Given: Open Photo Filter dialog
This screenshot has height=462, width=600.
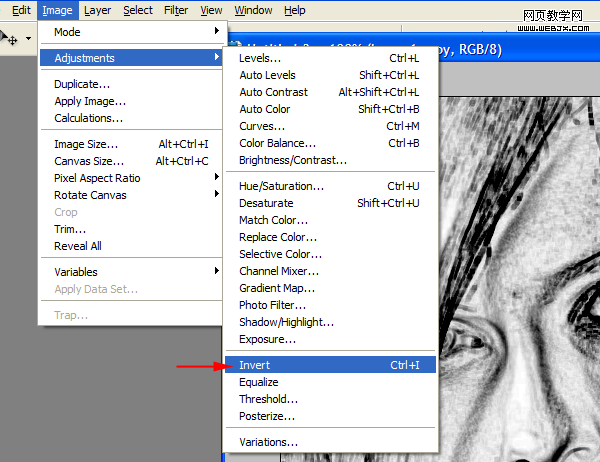Looking at the screenshot, I should tap(330, 305).
